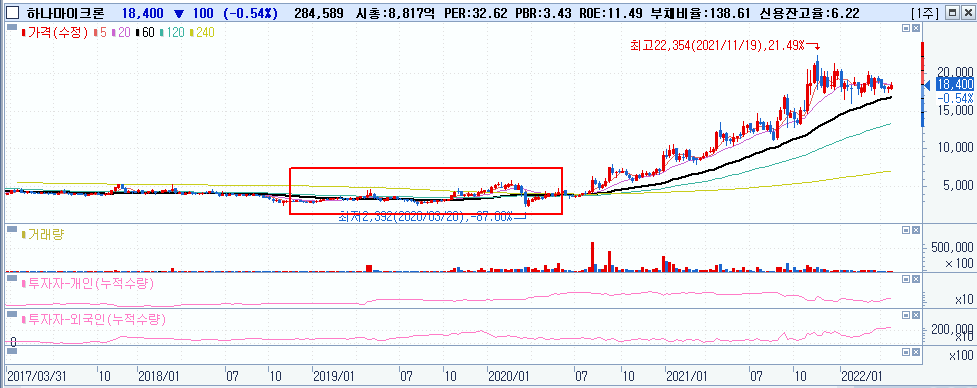
Task: Click the bottom pane's gray handle icon
Action: click(11, 351)
